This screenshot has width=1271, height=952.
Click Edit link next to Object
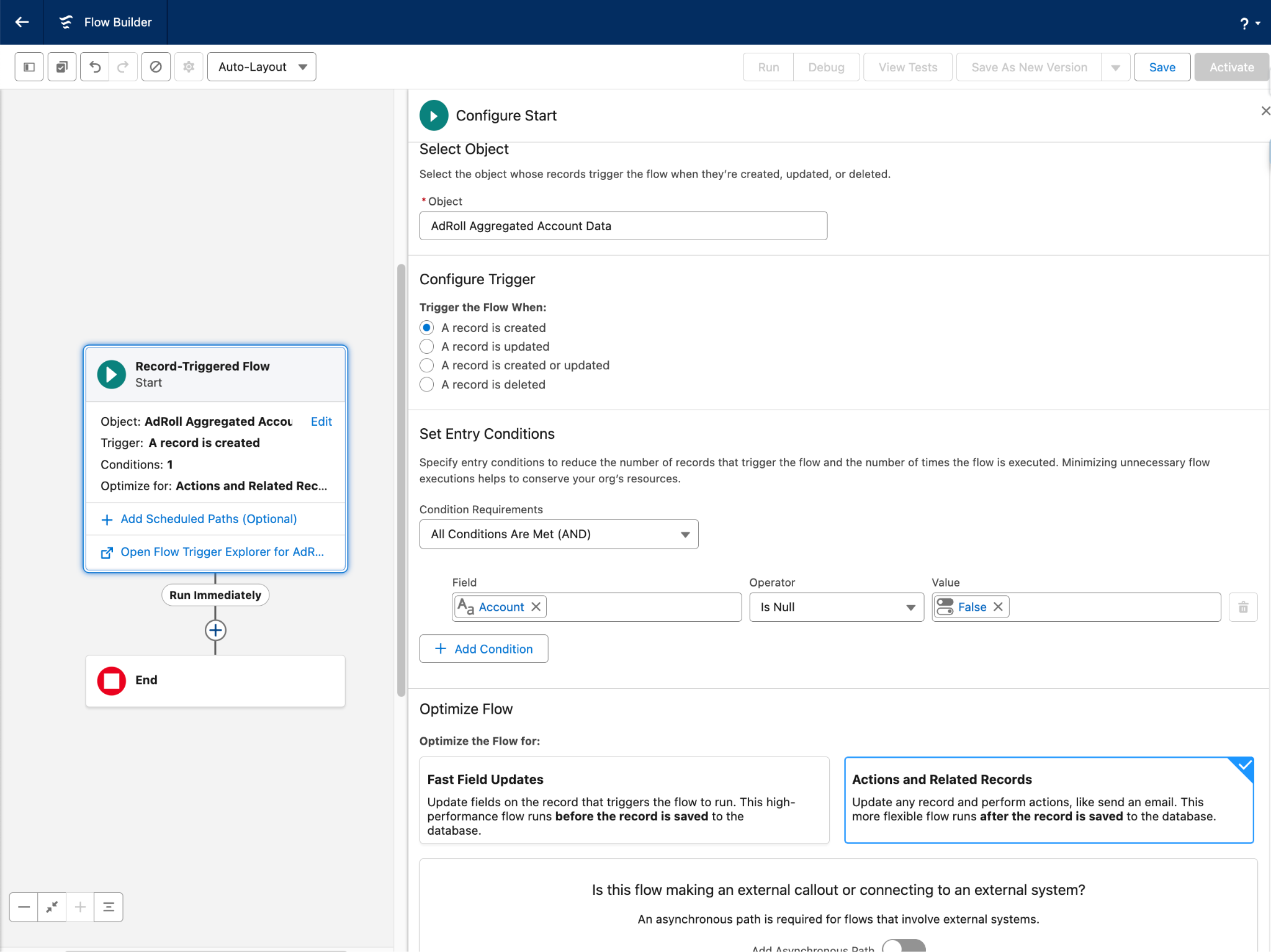(x=321, y=421)
